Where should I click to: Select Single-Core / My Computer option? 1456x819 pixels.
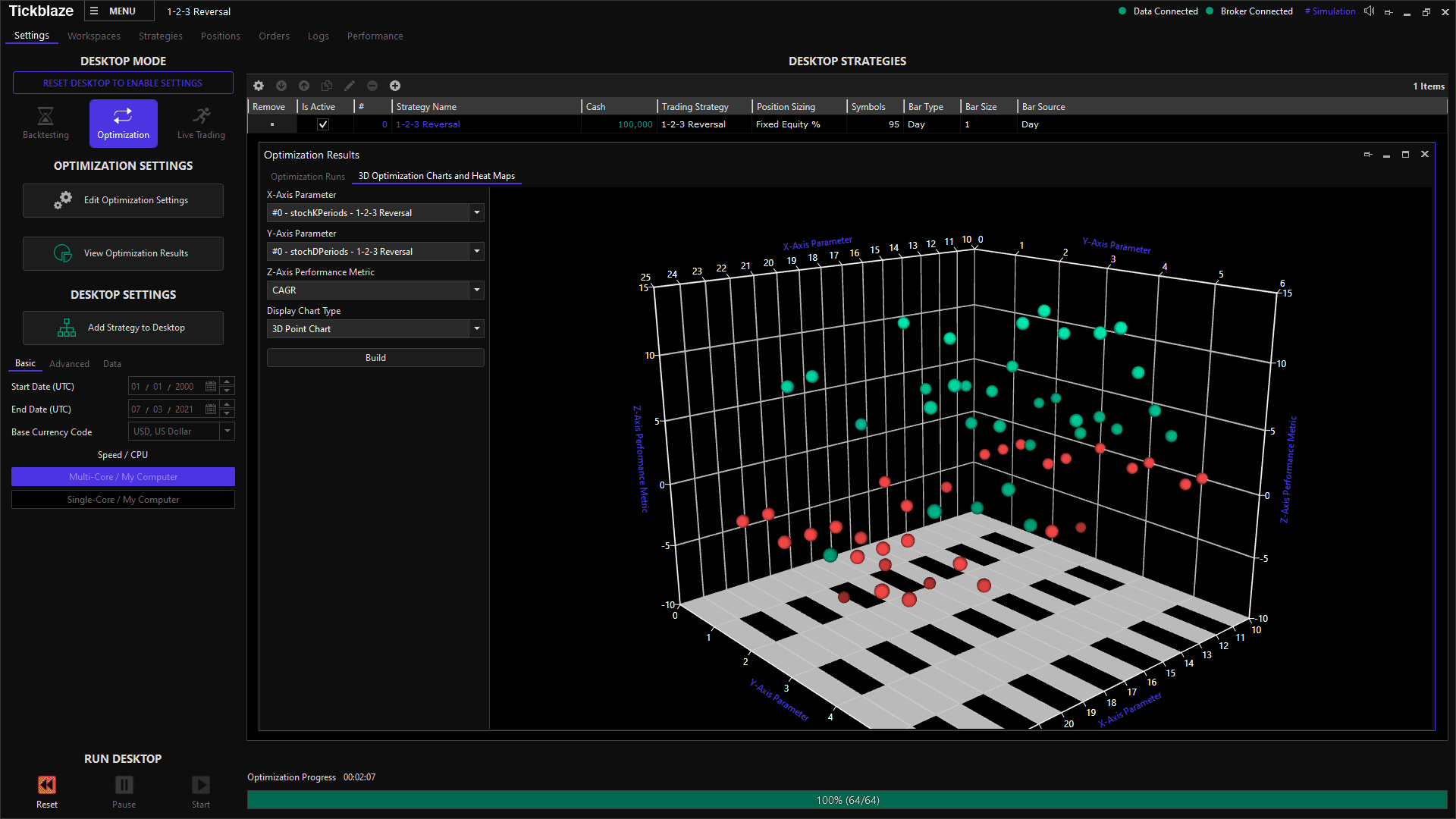123,500
